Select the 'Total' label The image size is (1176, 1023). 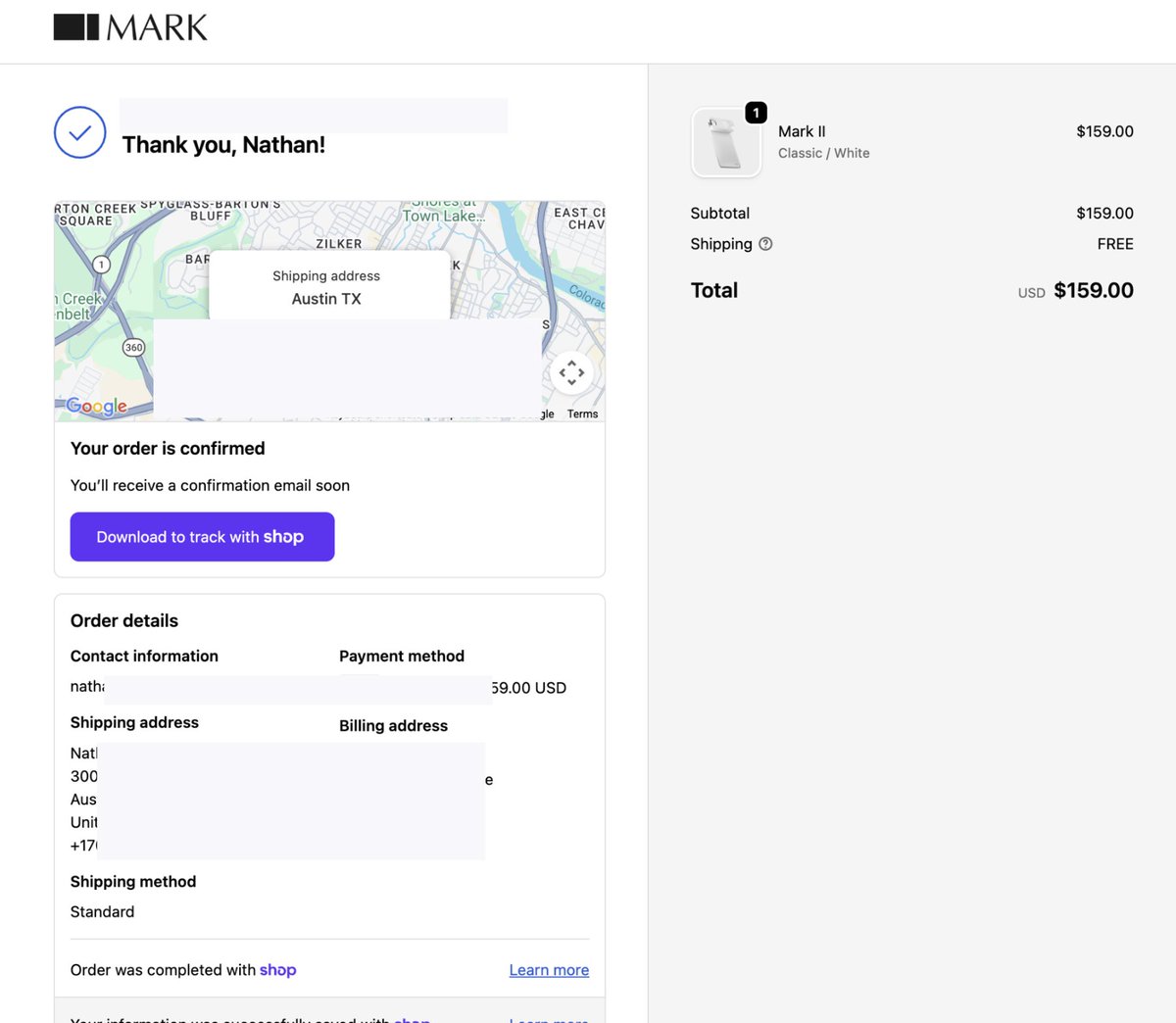(x=714, y=291)
